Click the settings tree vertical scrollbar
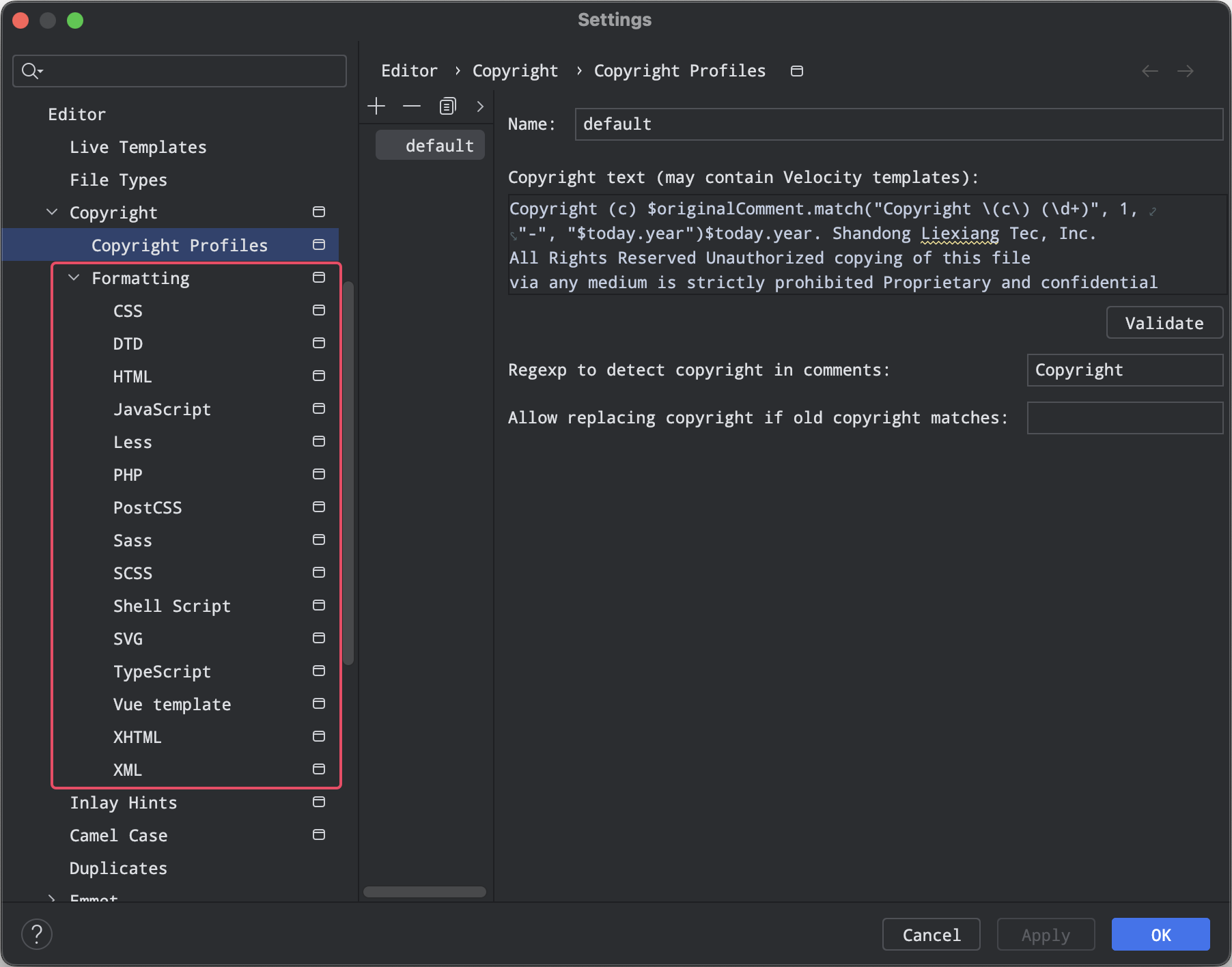Screen dimensions: 1232x967 tap(349, 471)
